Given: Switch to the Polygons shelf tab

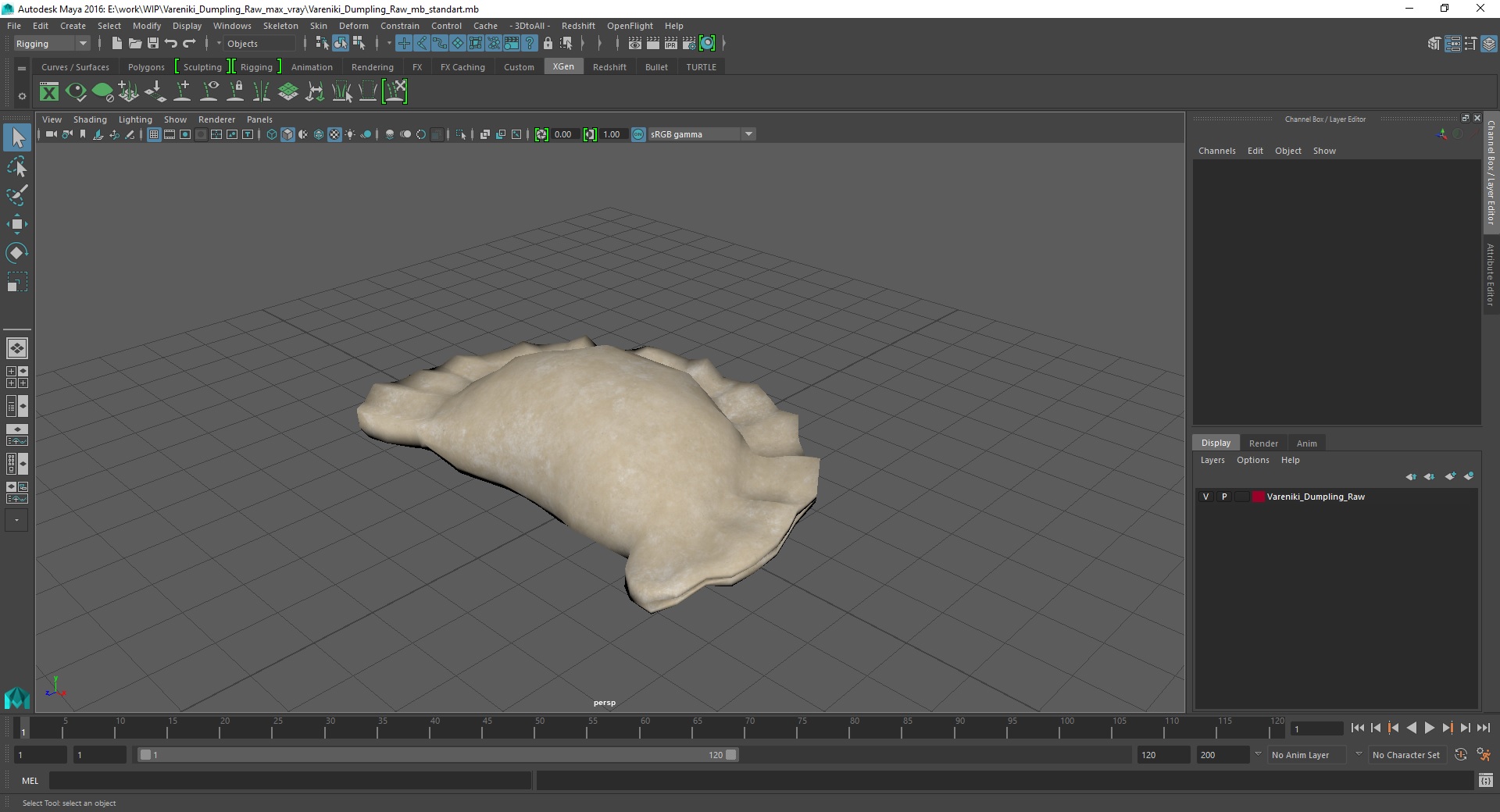Looking at the screenshot, I should click(x=146, y=67).
